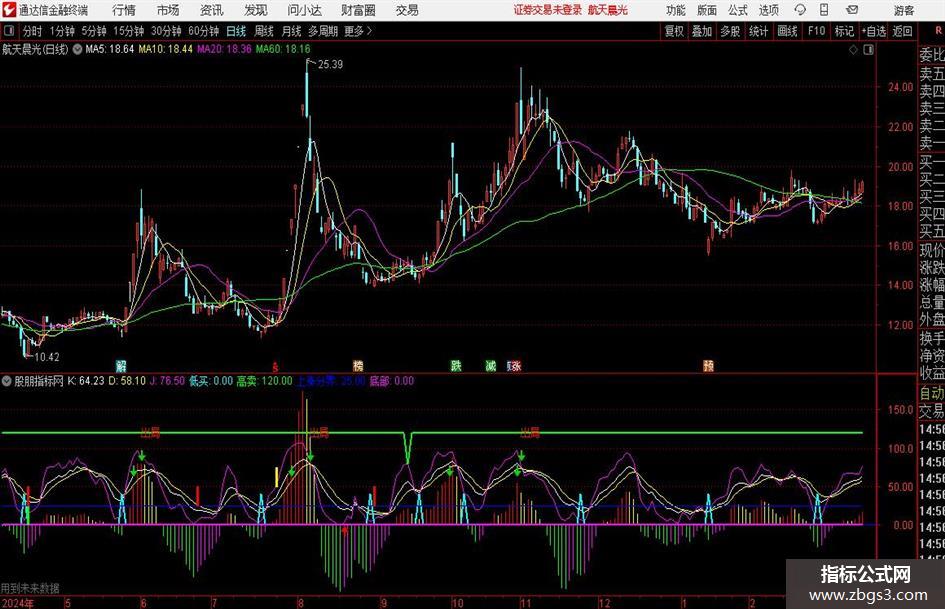This screenshot has height=609, width=945.
Task: Open the 公式 menu
Action: coord(737,10)
